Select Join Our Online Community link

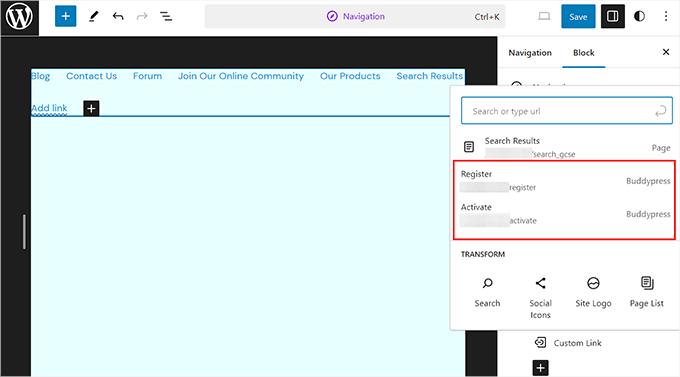[241, 76]
